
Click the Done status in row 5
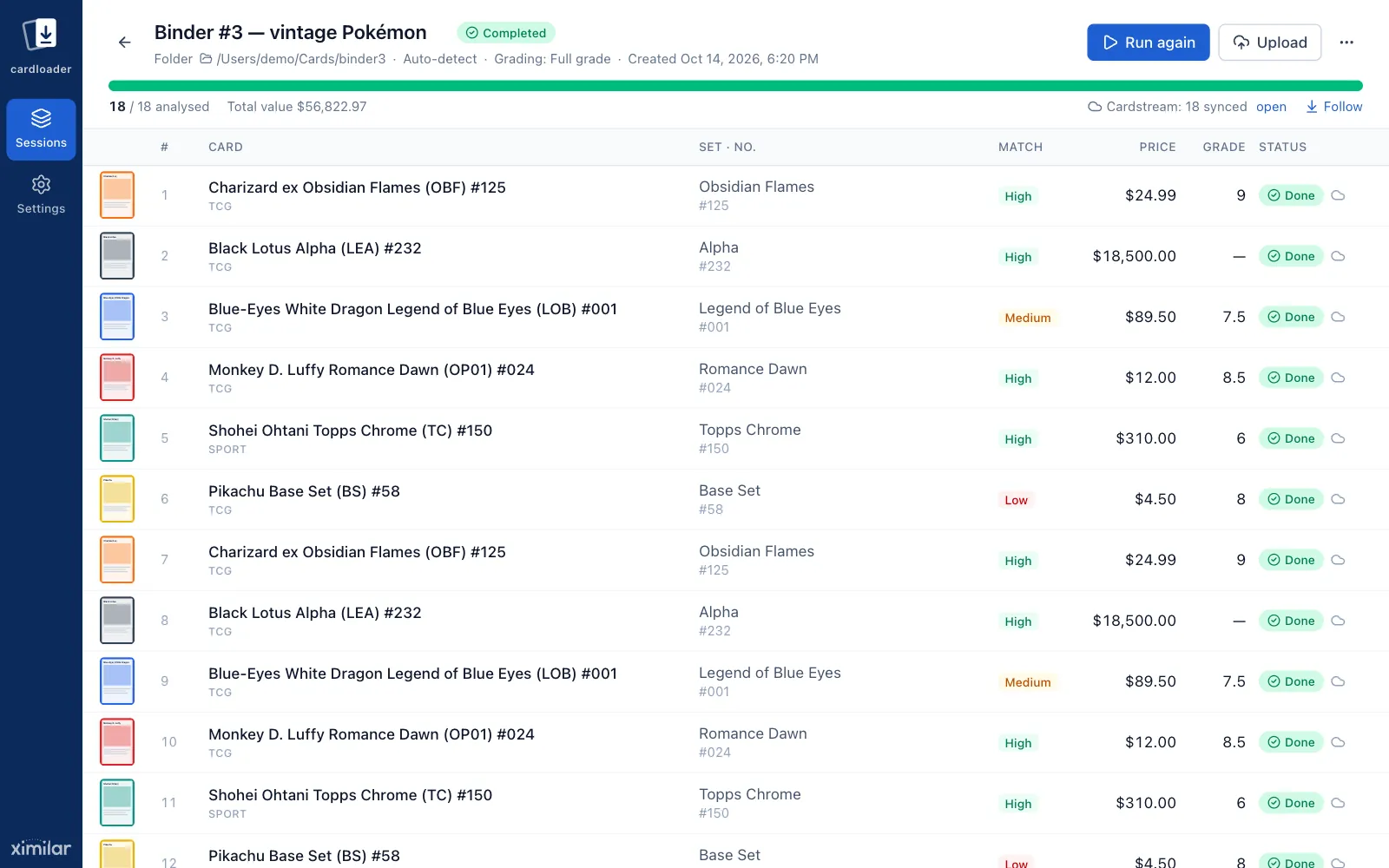pos(1291,438)
